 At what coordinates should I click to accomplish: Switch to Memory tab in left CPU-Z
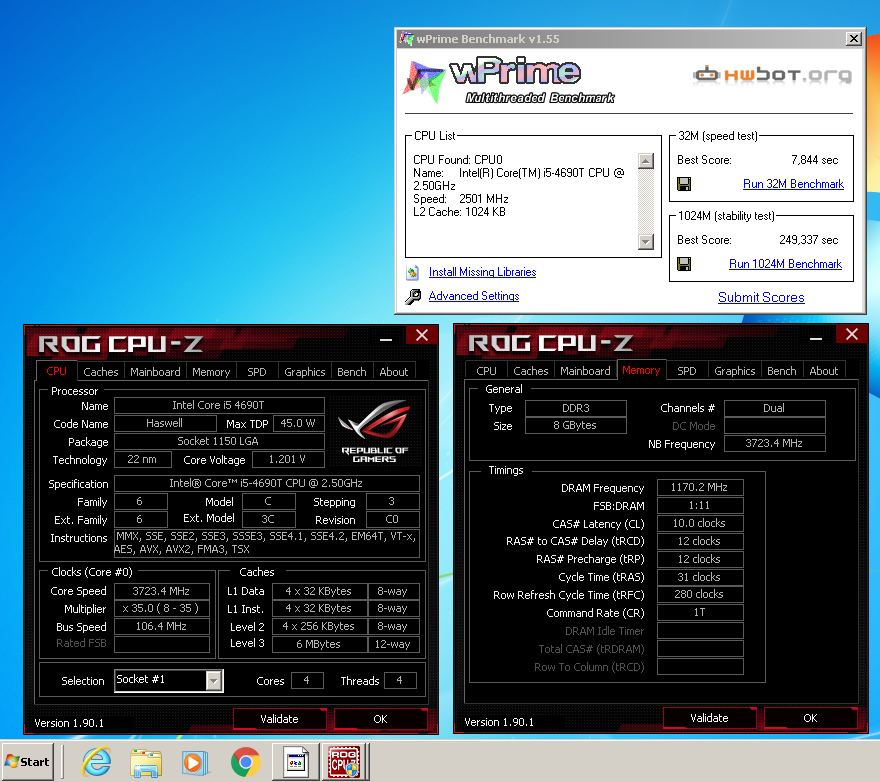tap(211, 372)
